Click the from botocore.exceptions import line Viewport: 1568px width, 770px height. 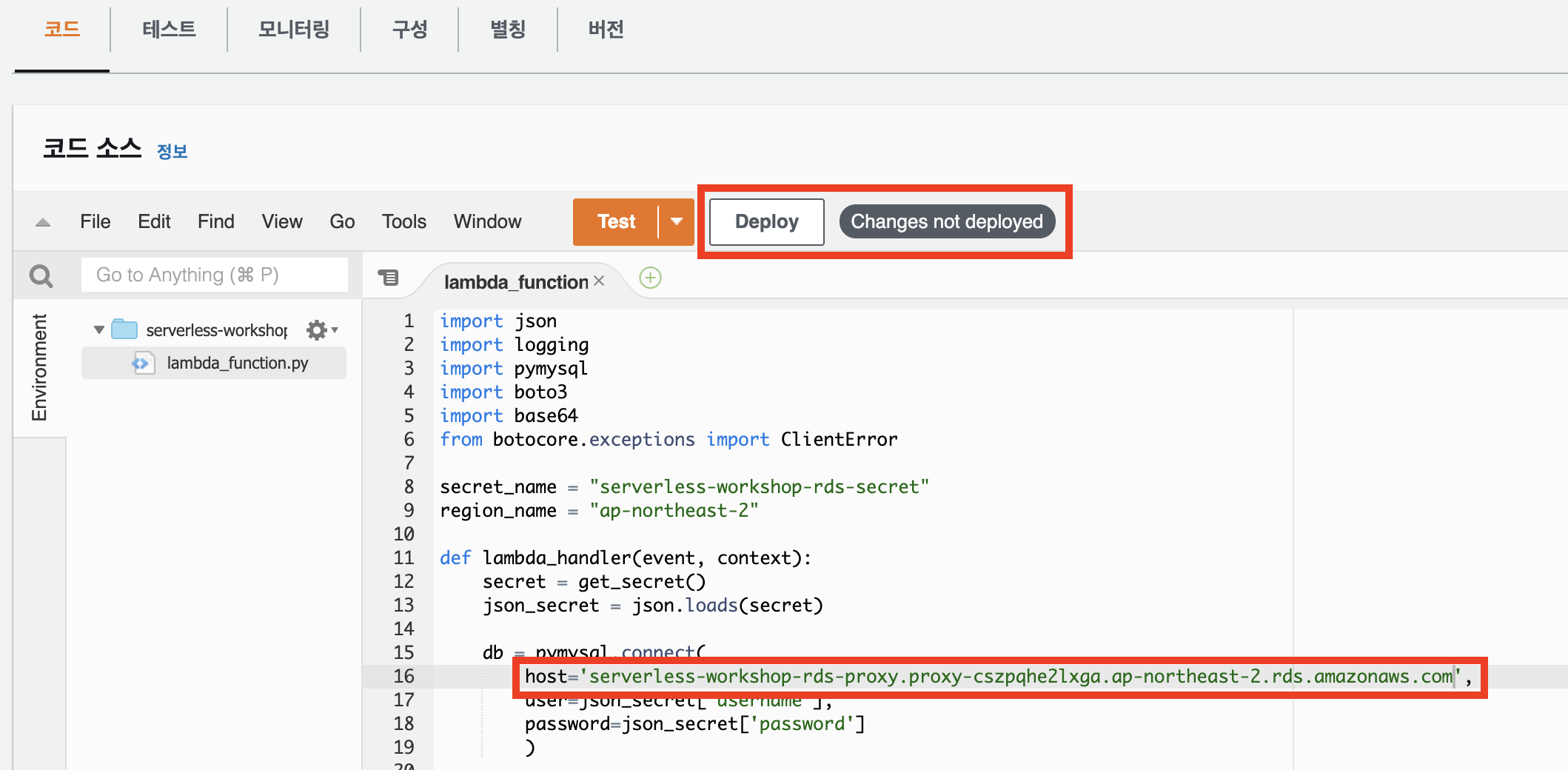669,439
